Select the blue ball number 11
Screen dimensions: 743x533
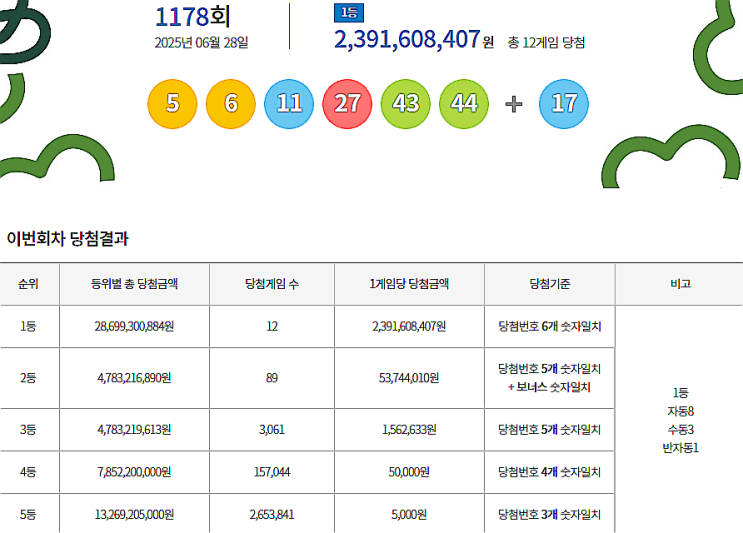click(289, 104)
